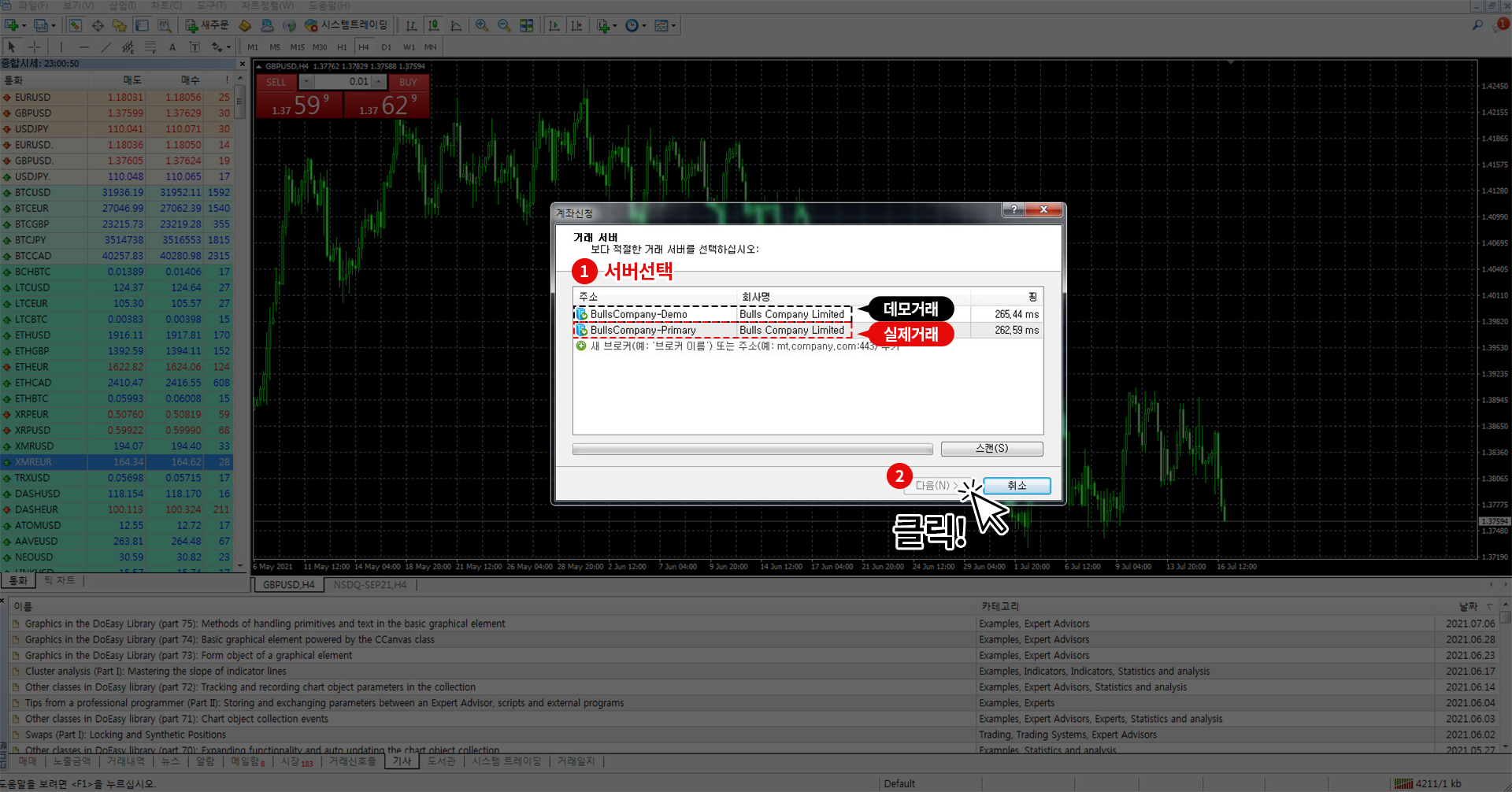1512x792 pixels.
Task: Open the 파일(F) menu
Action: tap(32, 6)
